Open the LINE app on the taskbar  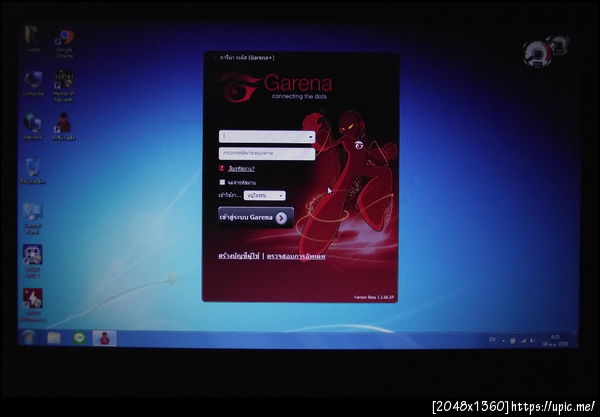point(79,338)
